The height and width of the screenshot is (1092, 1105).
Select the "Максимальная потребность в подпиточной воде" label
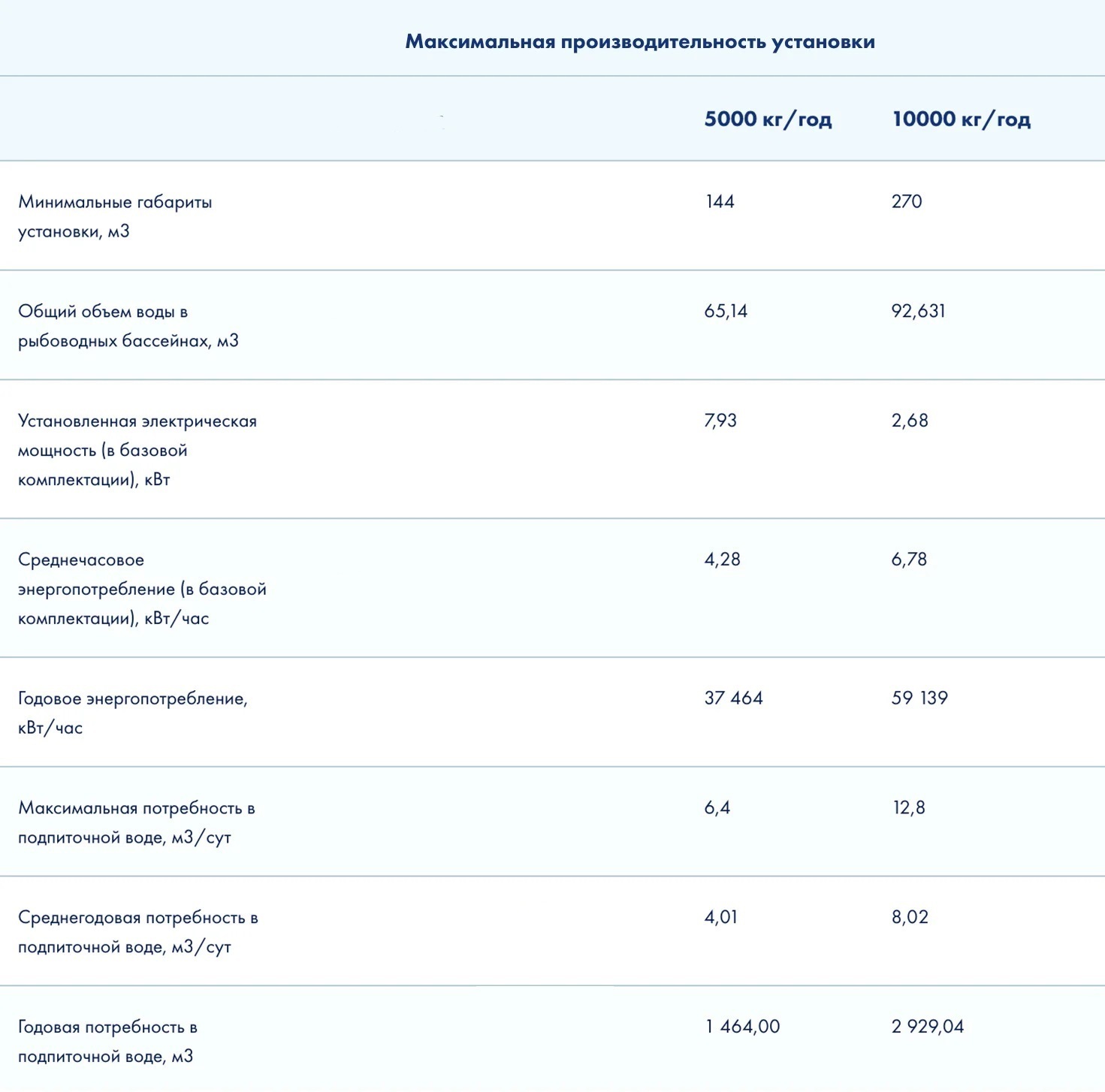pos(136,822)
